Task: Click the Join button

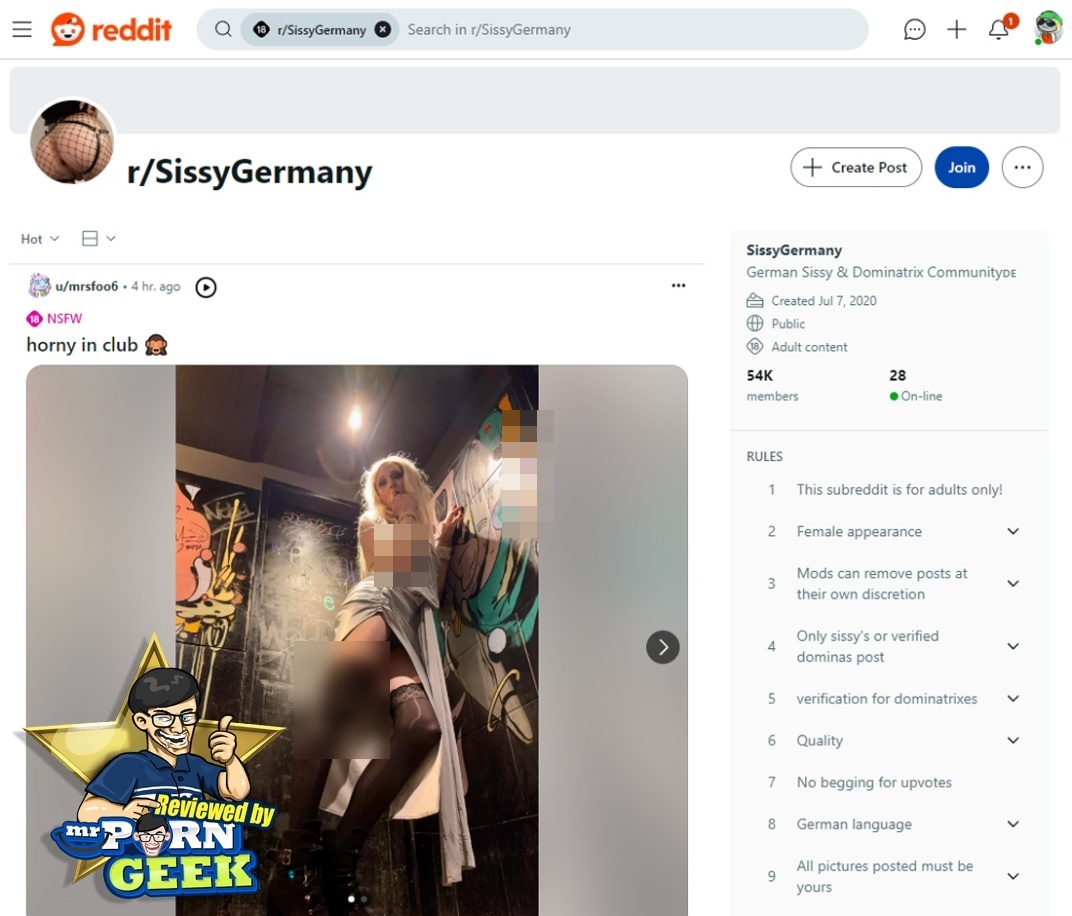Action: (961, 167)
